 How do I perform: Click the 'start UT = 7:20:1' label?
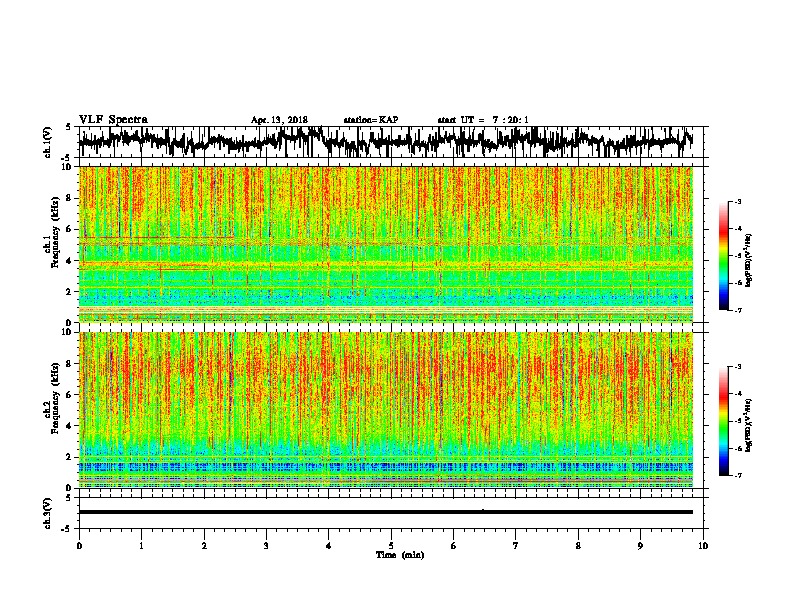coord(483,120)
